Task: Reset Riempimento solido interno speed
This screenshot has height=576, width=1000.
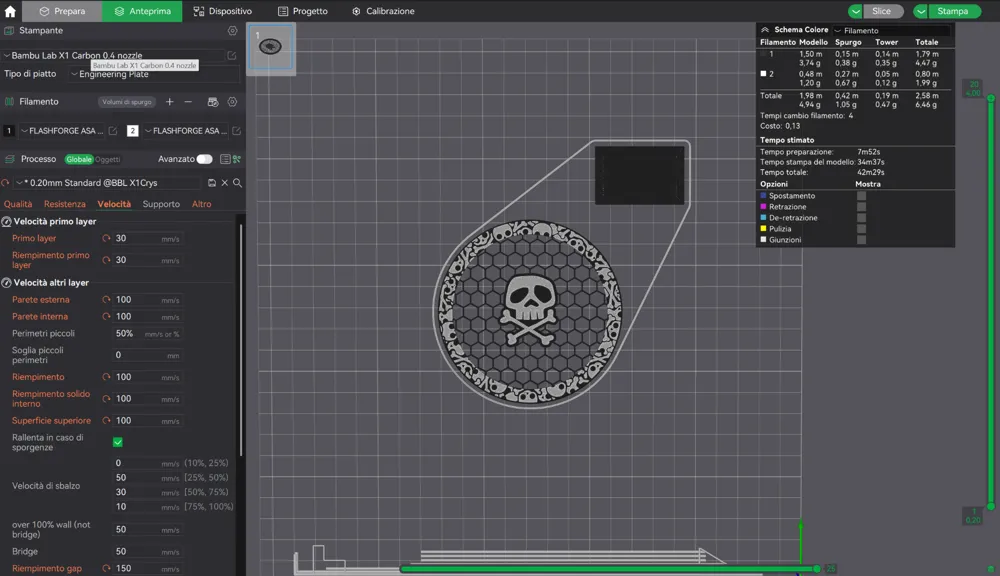Action: point(107,398)
